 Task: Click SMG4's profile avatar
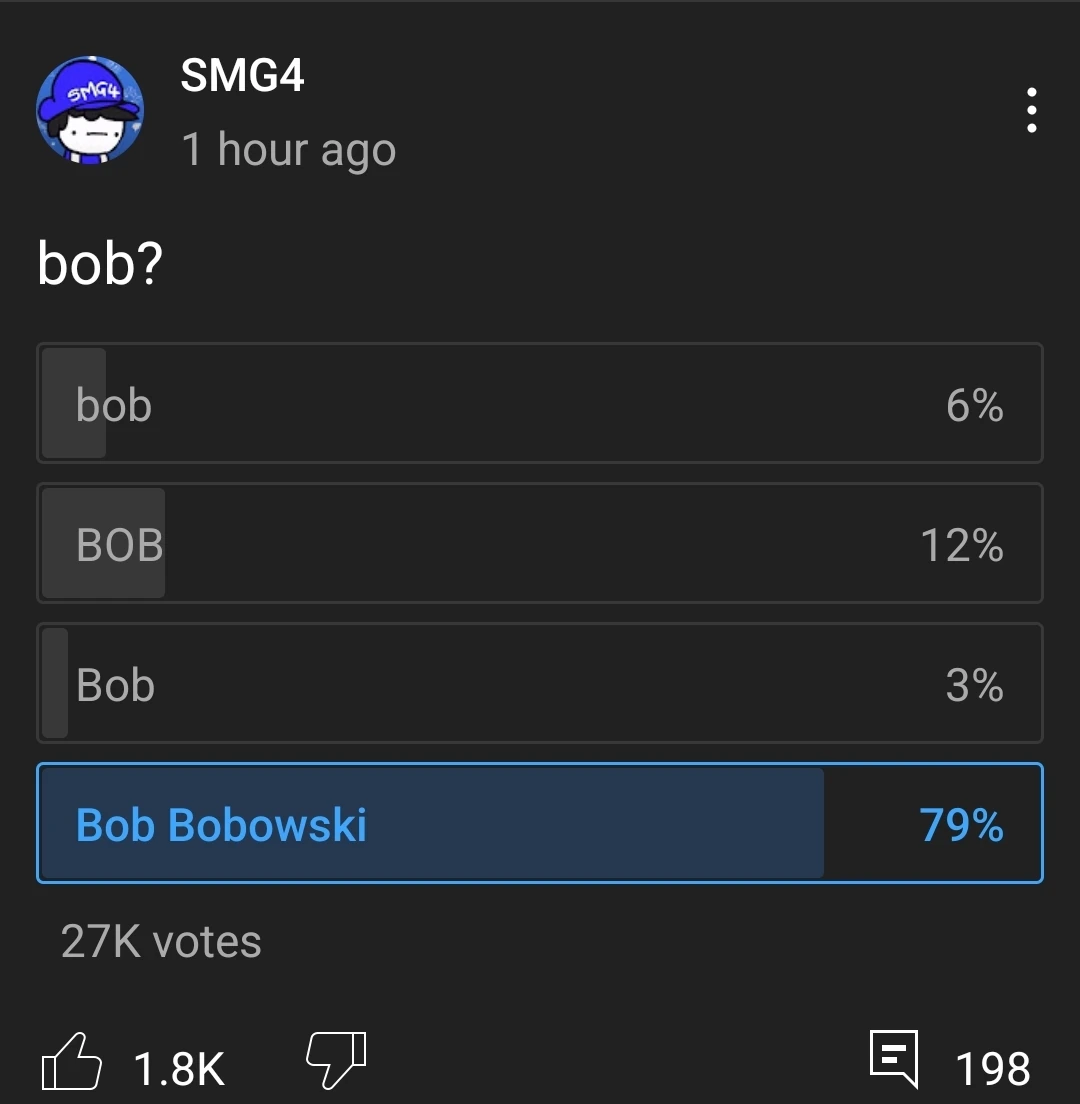91,111
